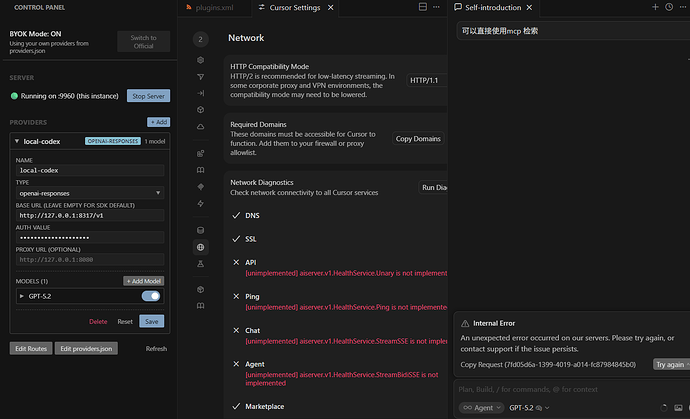
Task: Click the Copy Domains button
Action: pyautogui.click(x=418, y=139)
